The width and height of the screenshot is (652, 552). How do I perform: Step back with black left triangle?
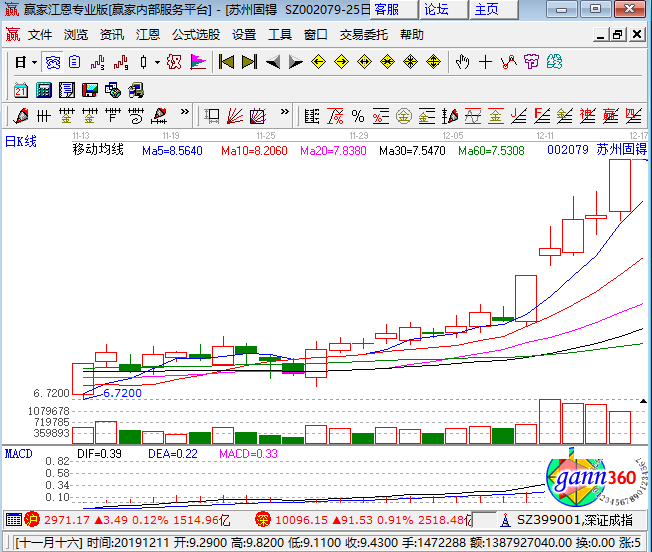(x=273, y=63)
